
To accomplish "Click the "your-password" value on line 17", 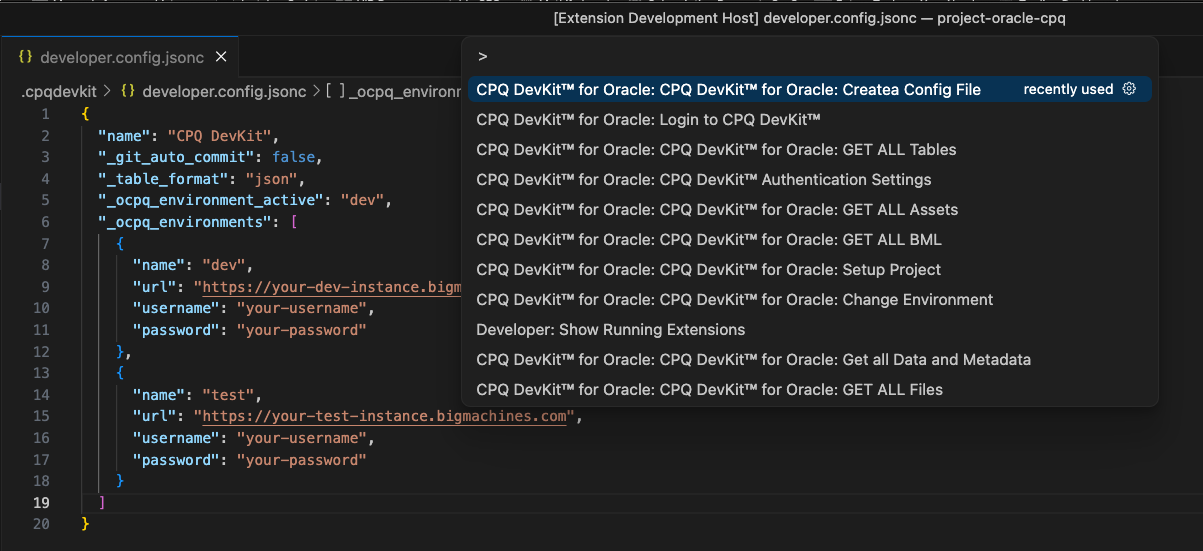I will tap(301, 460).
